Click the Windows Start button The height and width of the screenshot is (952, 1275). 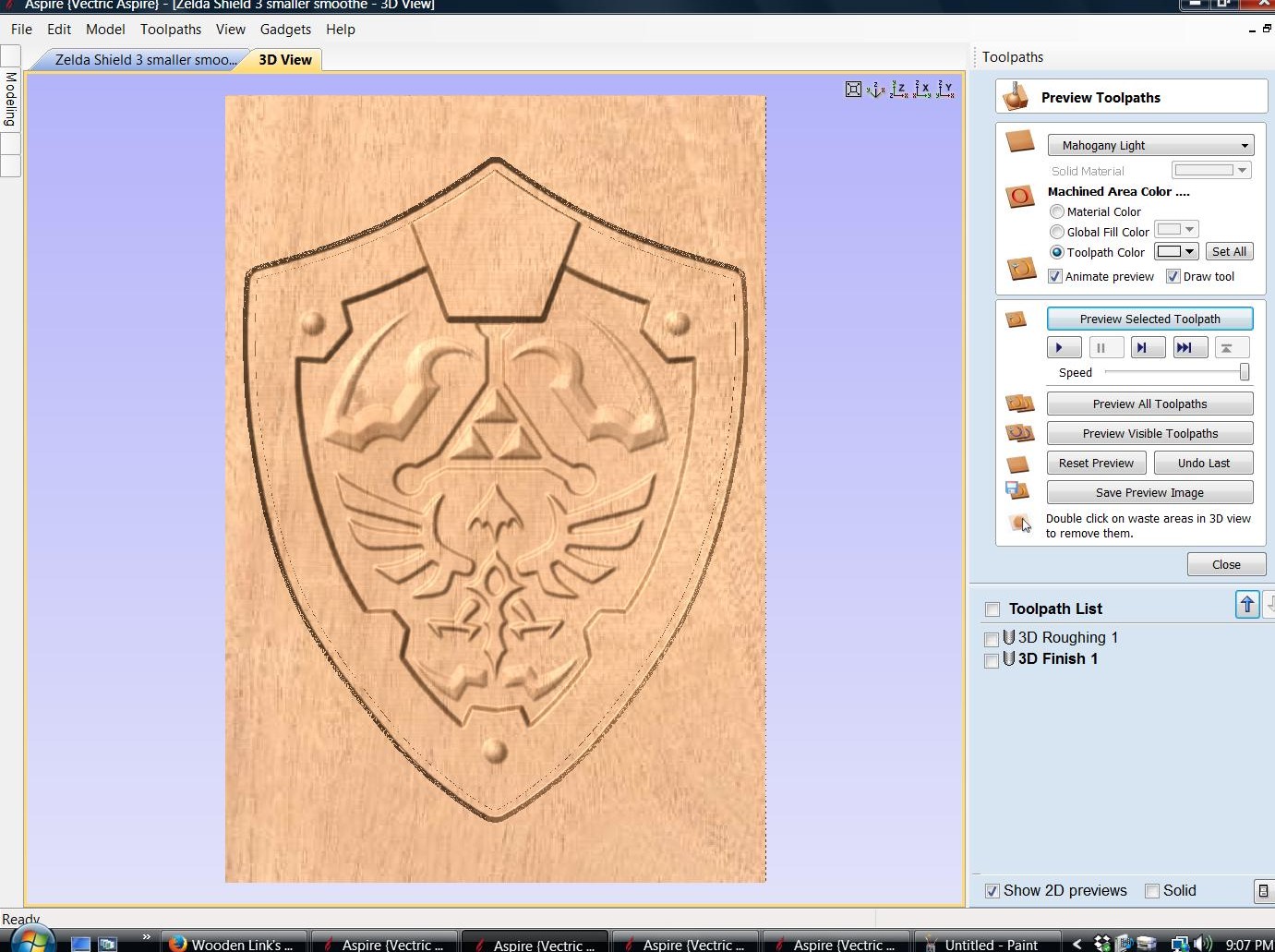pyautogui.click(x=32, y=941)
